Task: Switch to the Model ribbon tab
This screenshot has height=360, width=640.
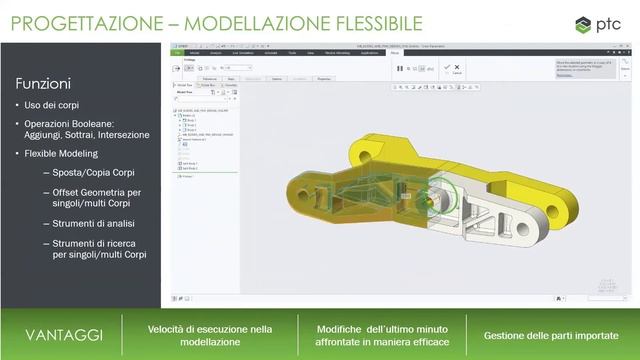Action: pyautogui.click(x=195, y=53)
